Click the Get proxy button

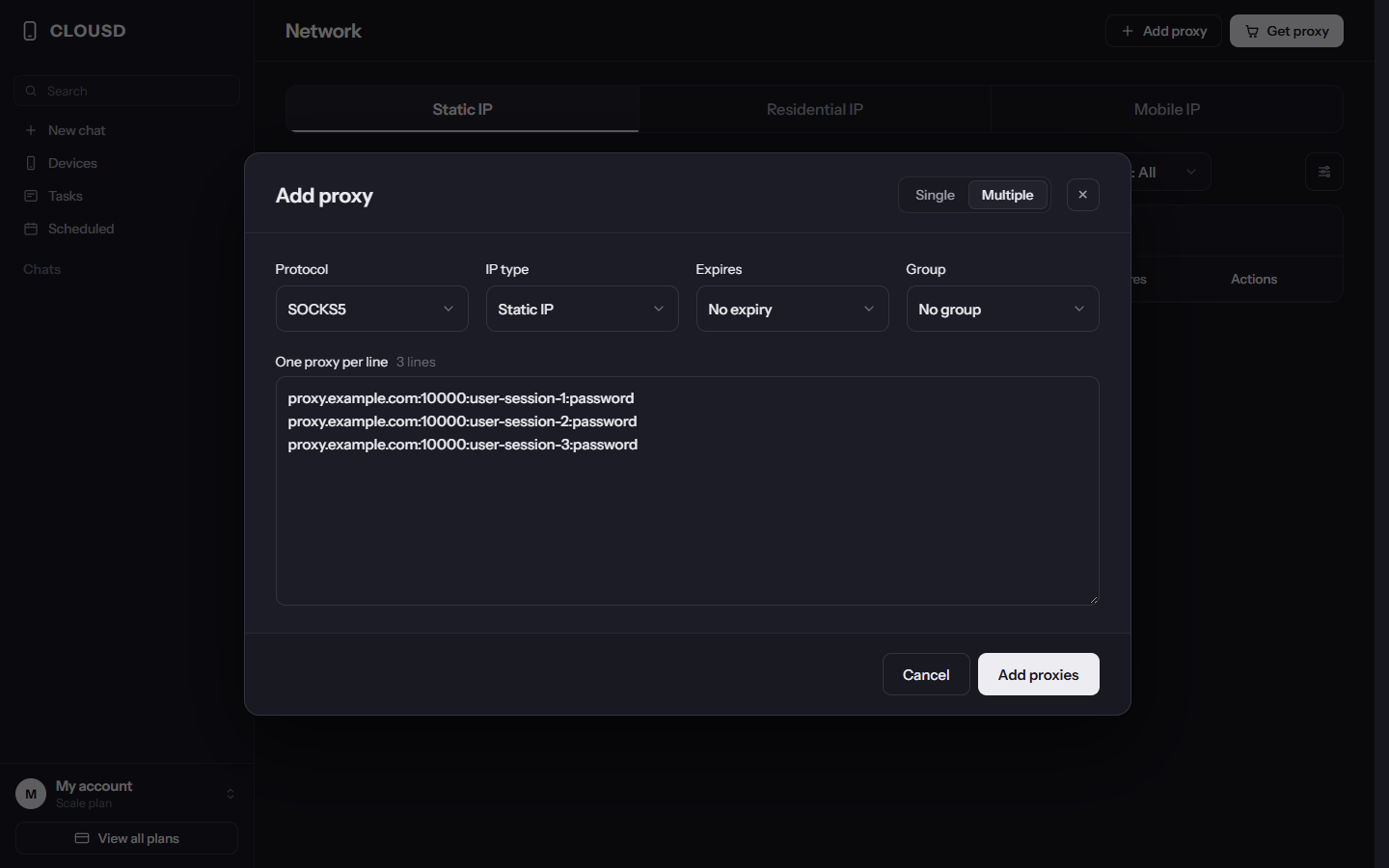(1287, 31)
